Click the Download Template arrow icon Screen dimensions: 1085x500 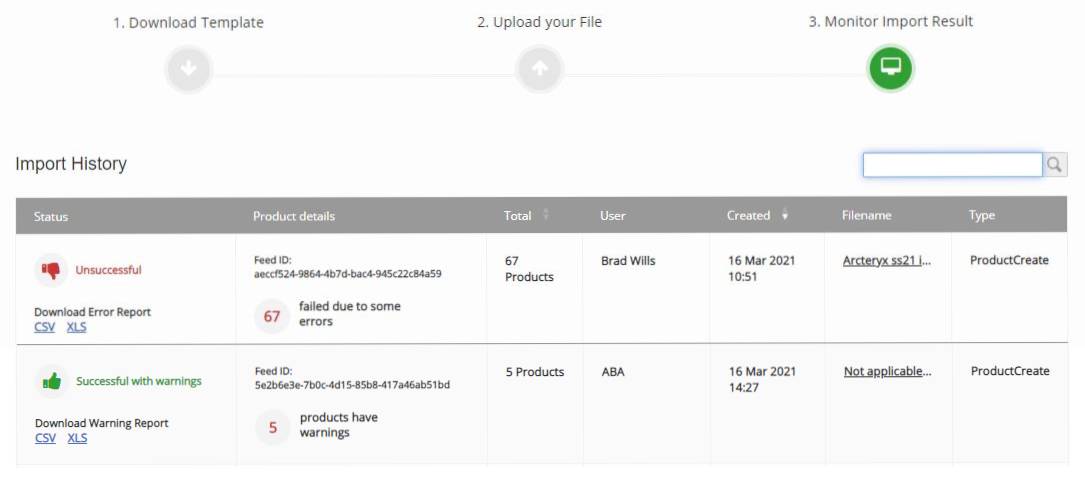click(189, 69)
